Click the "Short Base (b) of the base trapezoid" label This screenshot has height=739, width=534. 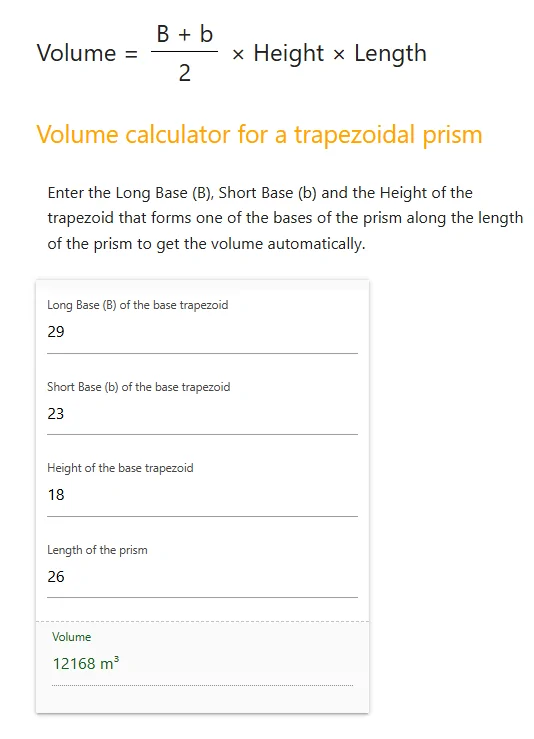click(x=139, y=387)
